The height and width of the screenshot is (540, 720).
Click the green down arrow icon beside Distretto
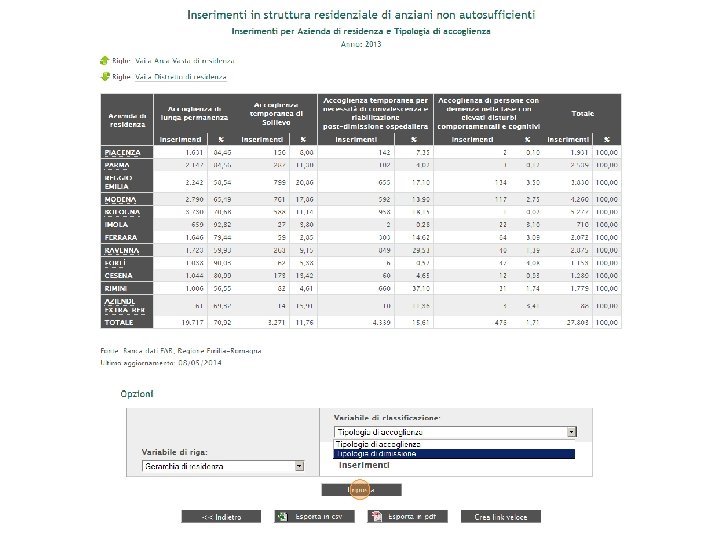click(x=104, y=77)
